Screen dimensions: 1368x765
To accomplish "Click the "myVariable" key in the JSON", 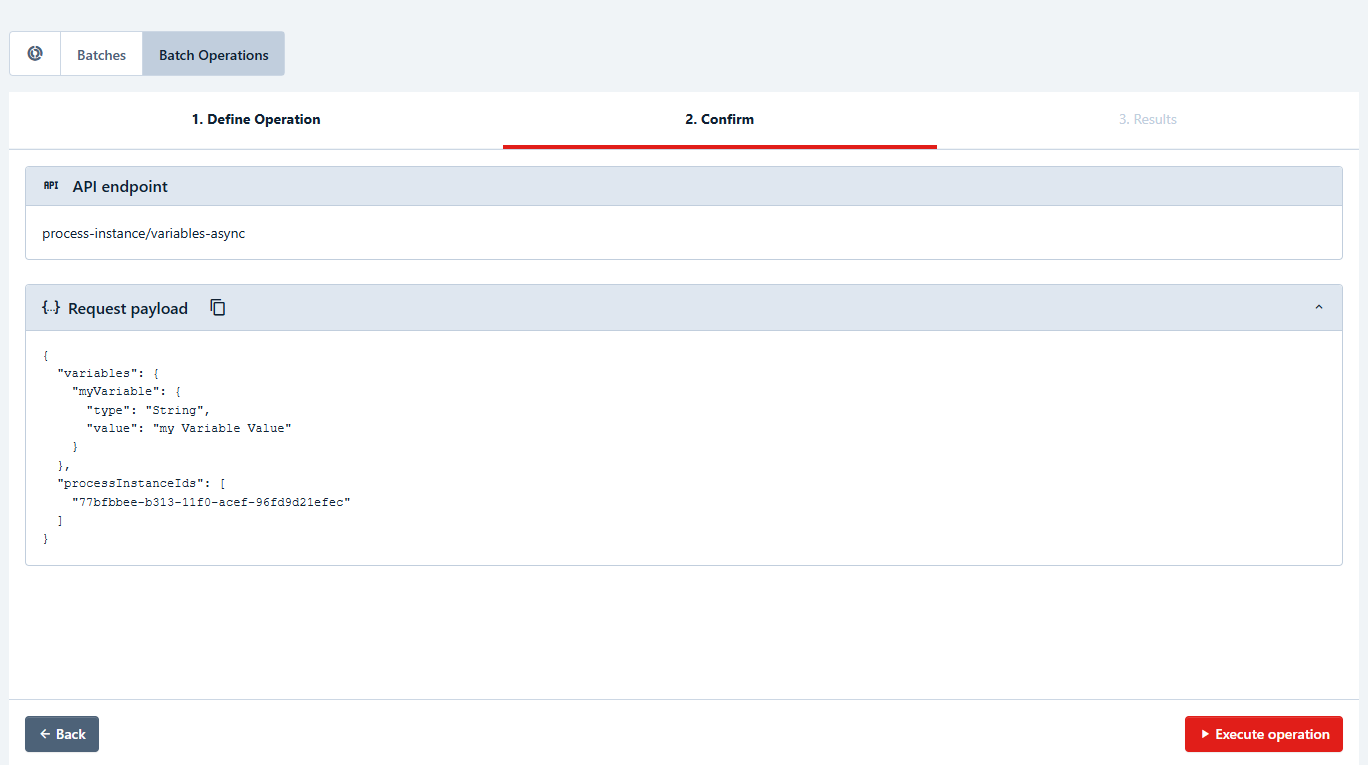I will tap(113, 391).
